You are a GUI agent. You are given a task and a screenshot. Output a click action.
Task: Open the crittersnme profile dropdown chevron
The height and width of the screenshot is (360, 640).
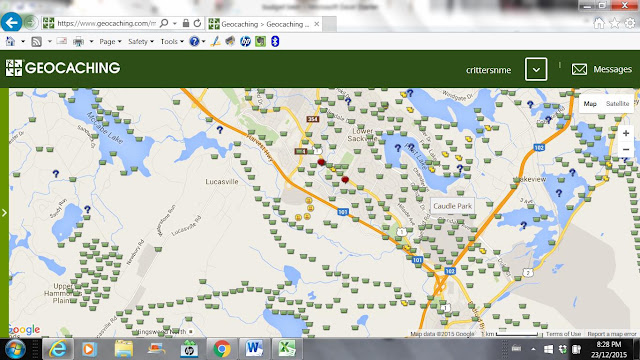point(536,69)
